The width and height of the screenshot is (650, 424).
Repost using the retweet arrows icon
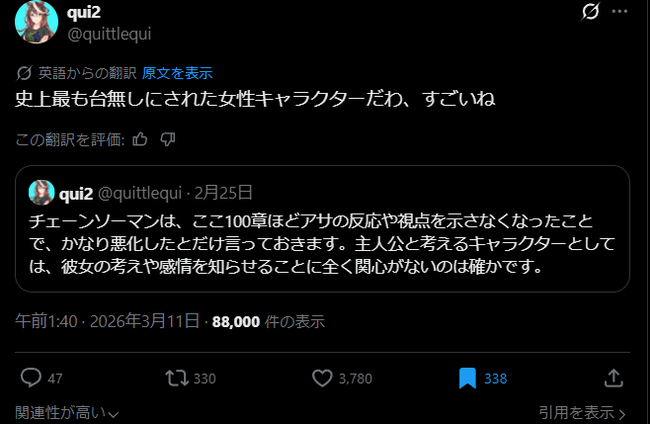[x=177, y=378]
